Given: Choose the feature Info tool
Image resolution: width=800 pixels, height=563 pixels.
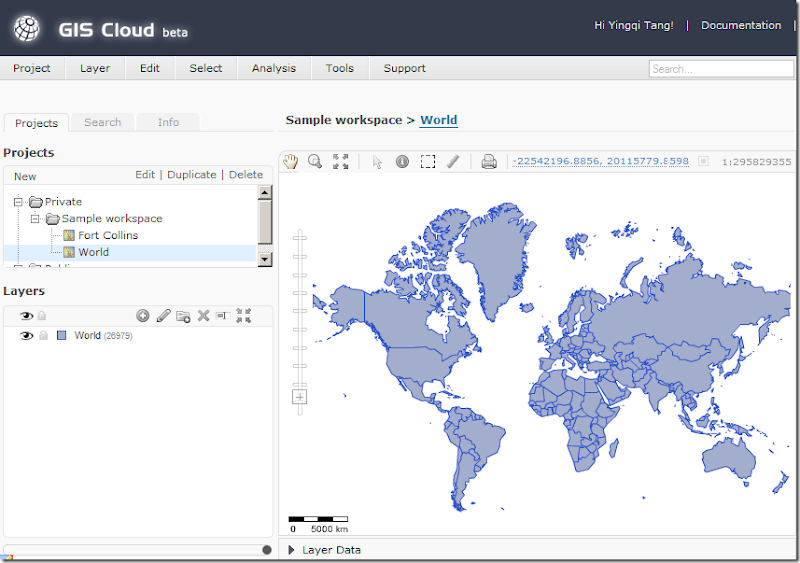Looking at the screenshot, I should (402, 161).
